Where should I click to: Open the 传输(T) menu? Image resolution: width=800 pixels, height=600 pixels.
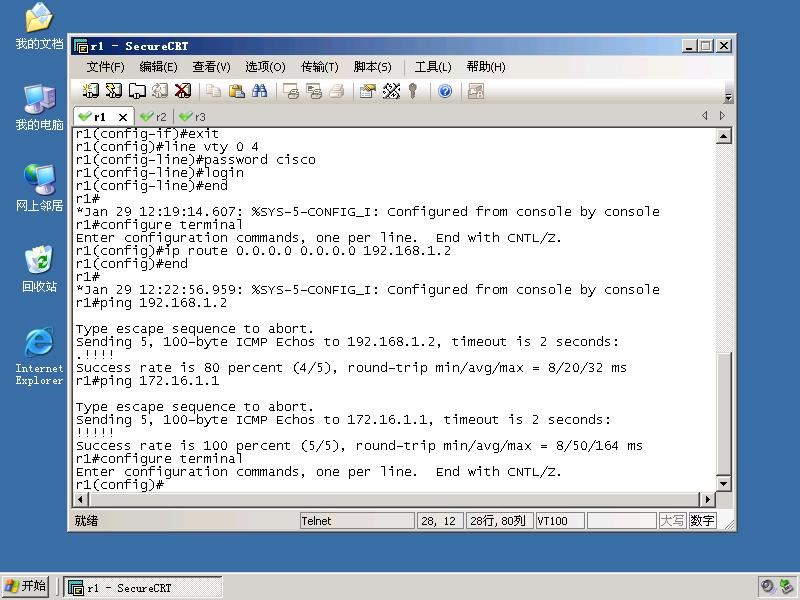[319, 67]
